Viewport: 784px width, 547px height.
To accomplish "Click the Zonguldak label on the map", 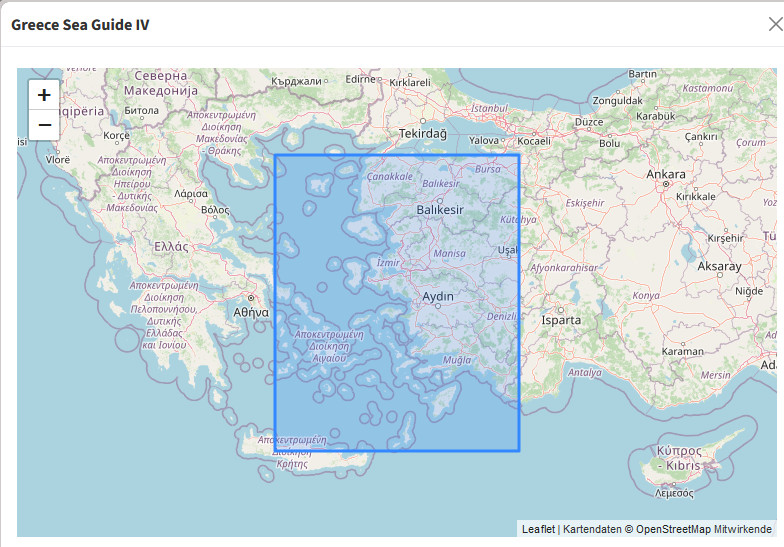I will pyautogui.click(x=617, y=100).
